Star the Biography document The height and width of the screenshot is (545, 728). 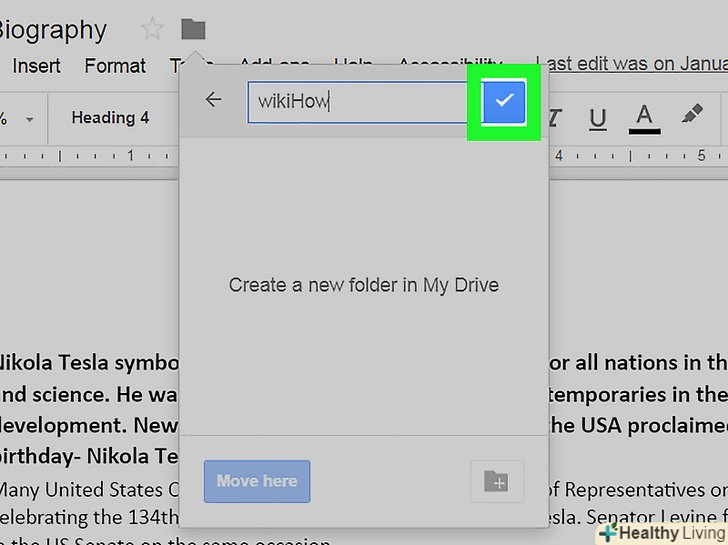[x=152, y=29]
